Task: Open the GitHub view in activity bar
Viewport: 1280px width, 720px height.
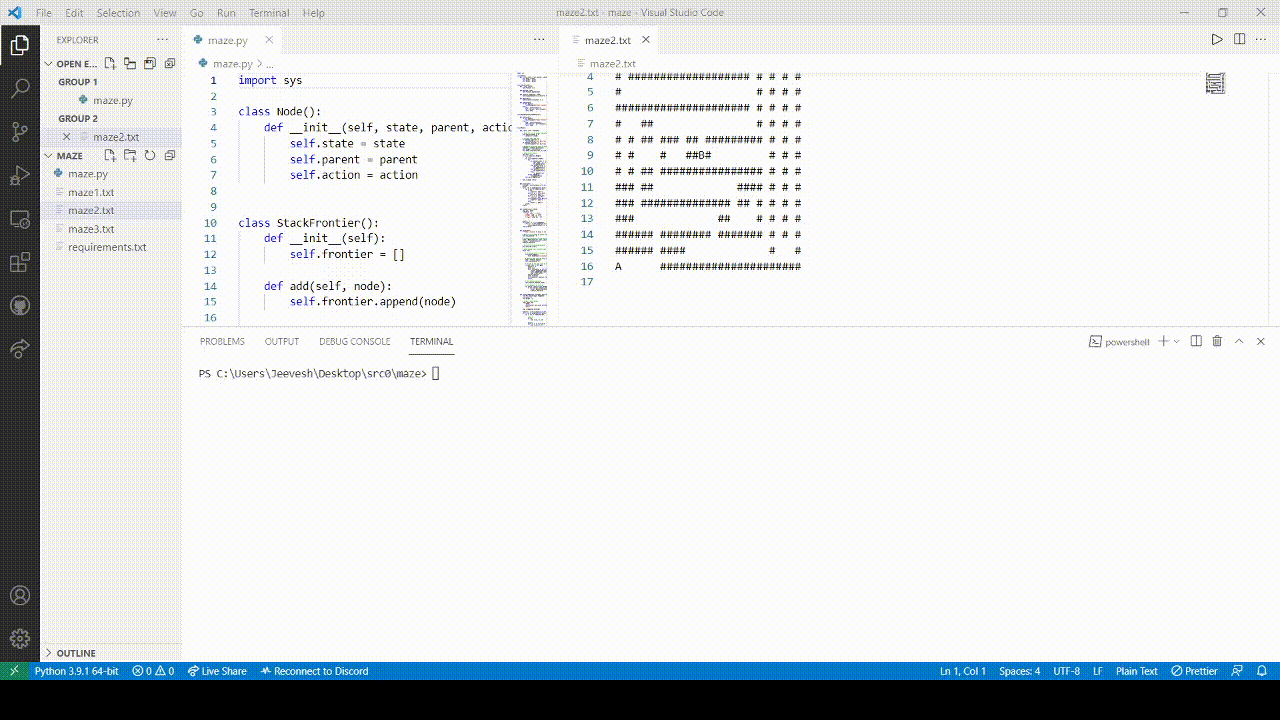Action: click(19, 305)
